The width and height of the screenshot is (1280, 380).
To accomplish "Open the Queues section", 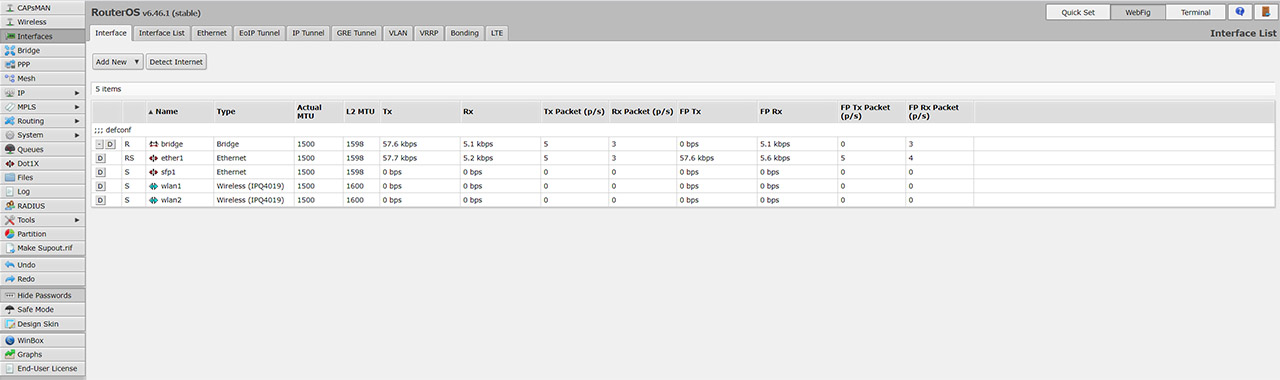I will point(42,149).
